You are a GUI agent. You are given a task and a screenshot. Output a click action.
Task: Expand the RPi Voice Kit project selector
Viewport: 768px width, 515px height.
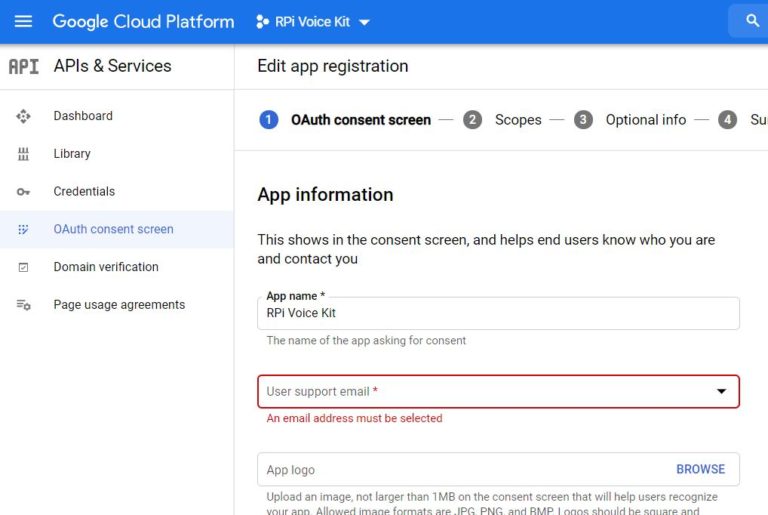[x=313, y=22]
